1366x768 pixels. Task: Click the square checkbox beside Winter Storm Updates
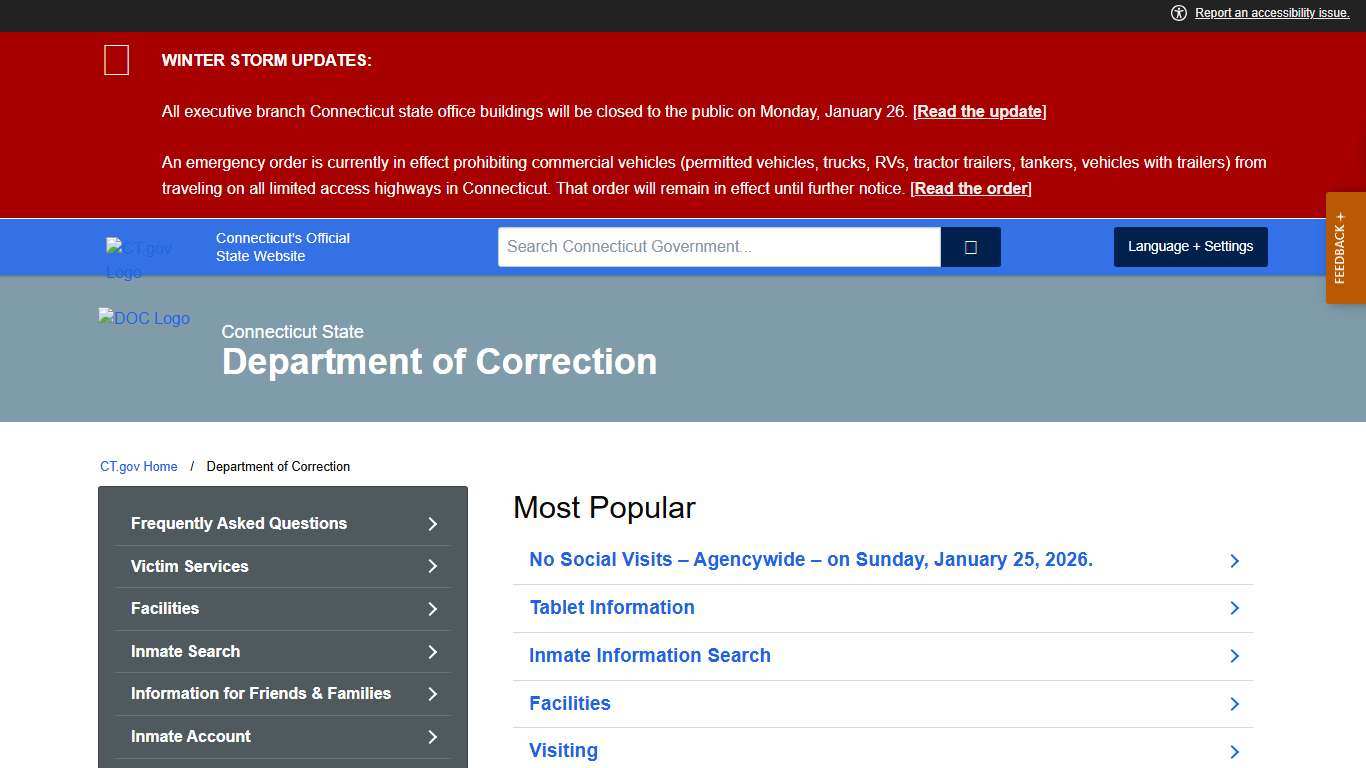pos(116,60)
